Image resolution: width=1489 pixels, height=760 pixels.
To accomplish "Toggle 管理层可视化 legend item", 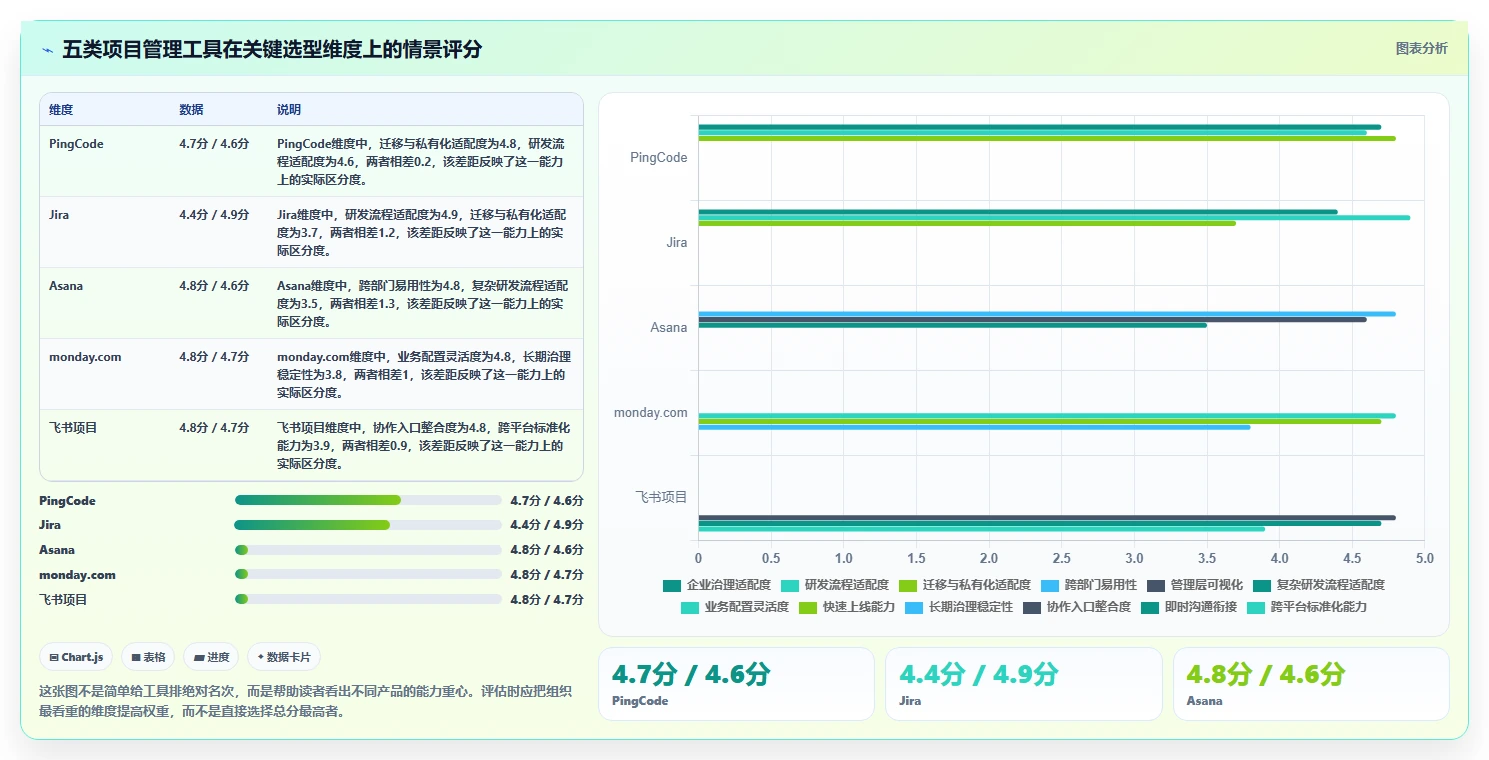I will [x=1195, y=585].
